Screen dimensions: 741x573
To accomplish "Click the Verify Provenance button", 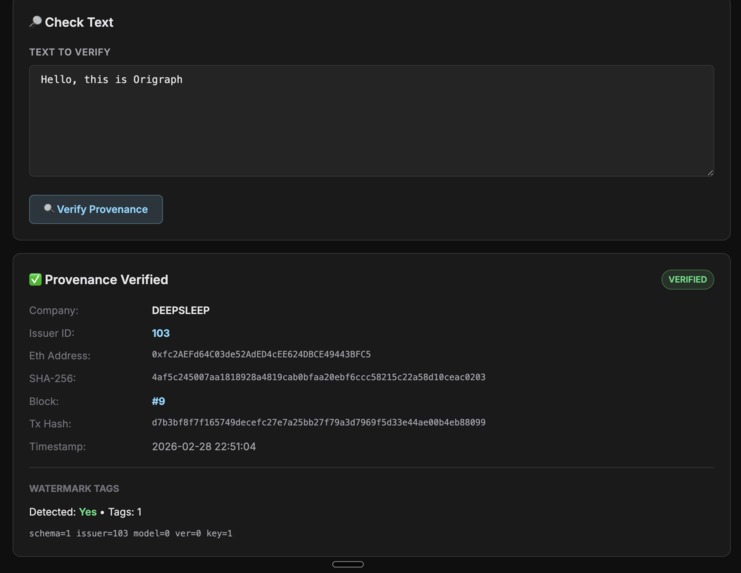I will (96, 209).
